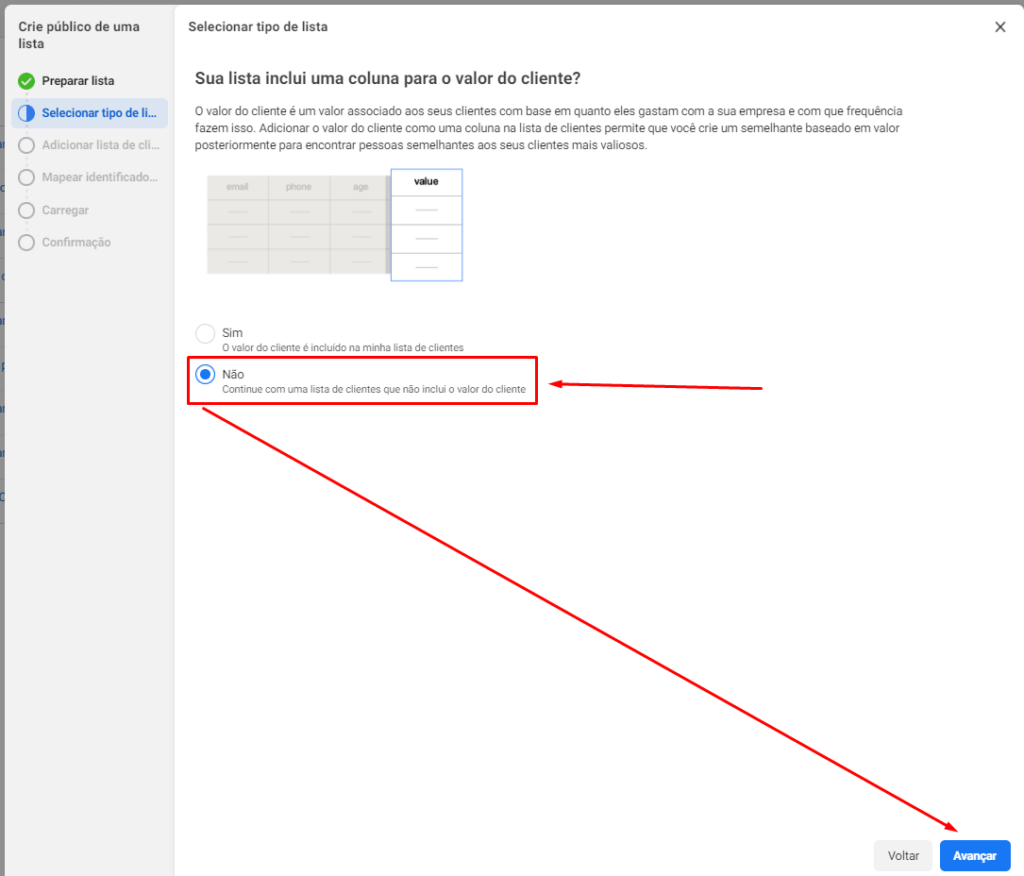Screen dimensions: 1024x876
Task: Click the text 'O valor do cliente é incluído'
Action: (x=343, y=348)
